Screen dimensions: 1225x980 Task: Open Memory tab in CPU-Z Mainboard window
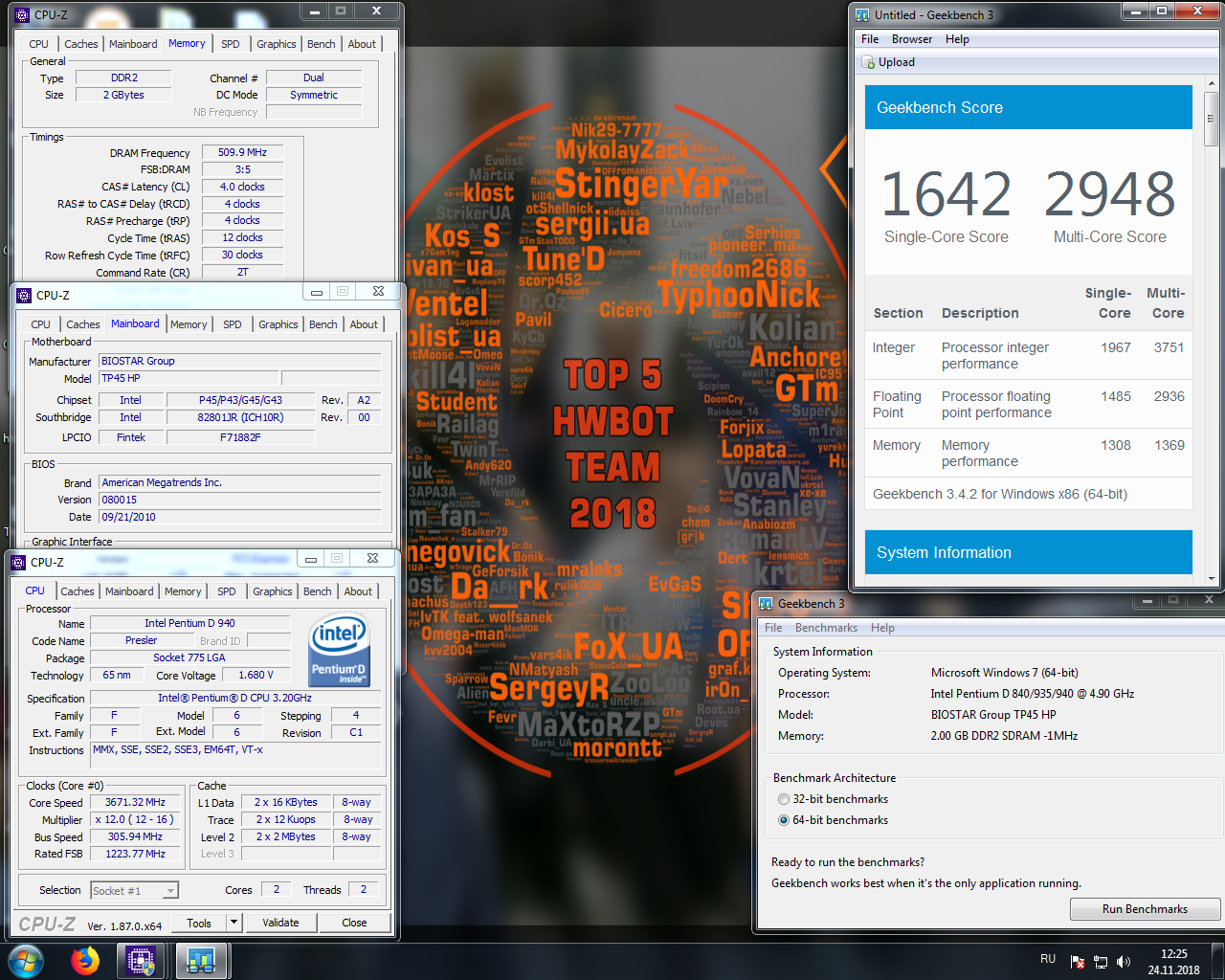pyautogui.click(x=189, y=324)
